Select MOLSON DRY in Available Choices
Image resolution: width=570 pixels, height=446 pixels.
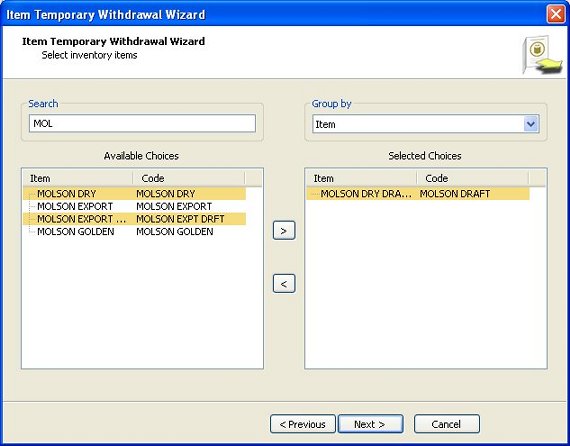tap(135, 194)
